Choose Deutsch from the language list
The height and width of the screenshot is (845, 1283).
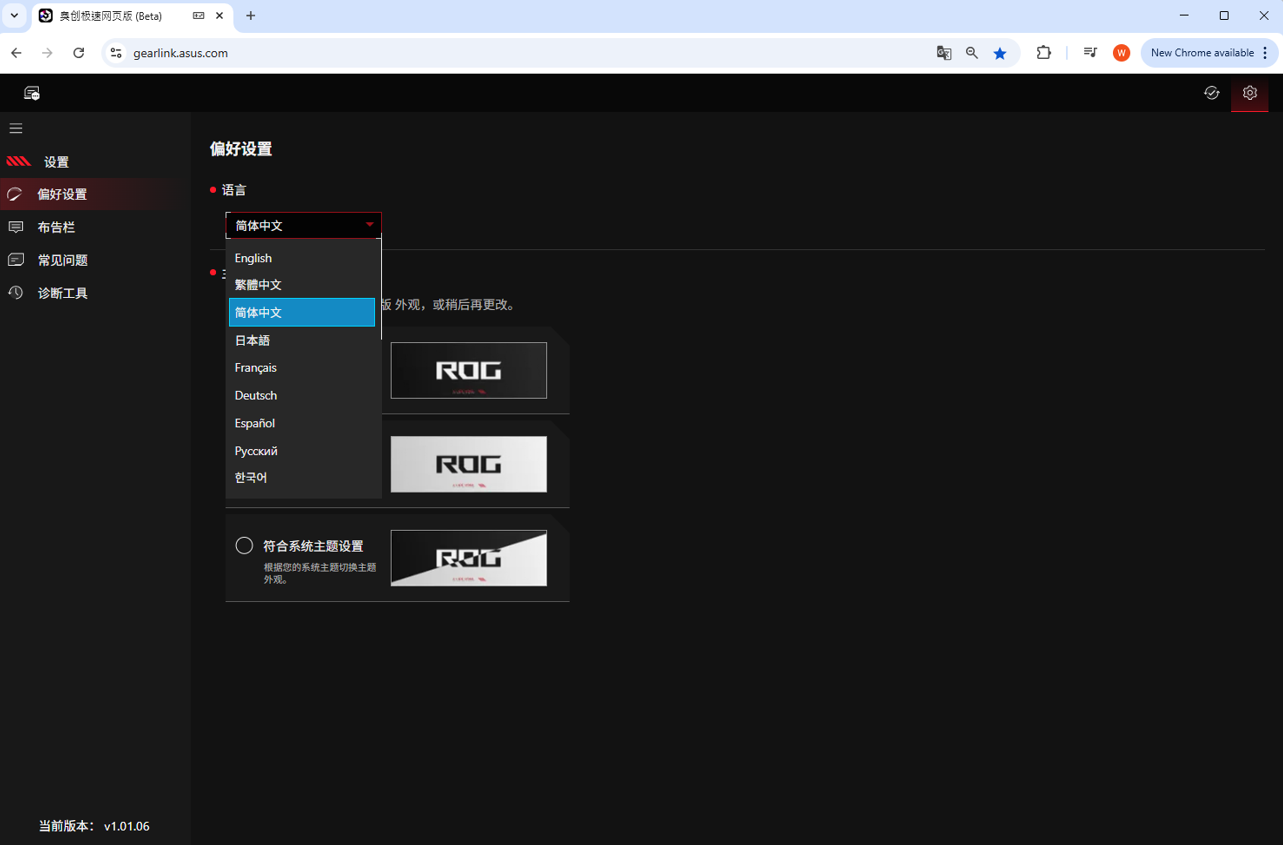[x=302, y=395]
